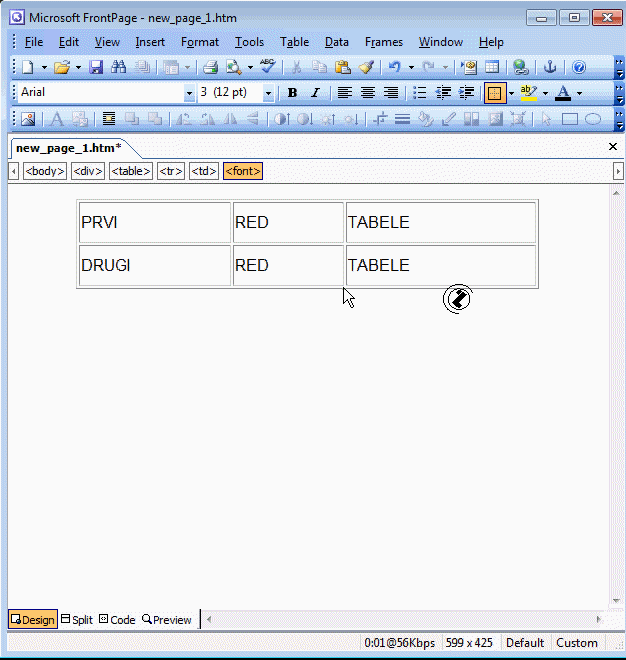Click the Undo arrow icon

(x=395, y=67)
